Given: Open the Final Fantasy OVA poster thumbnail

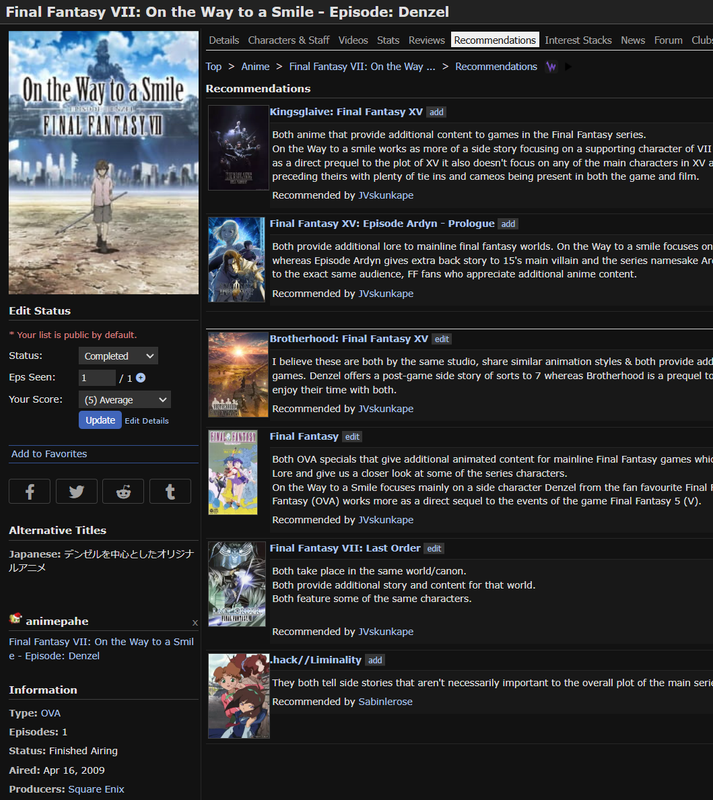Looking at the screenshot, I should coord(233,472).
